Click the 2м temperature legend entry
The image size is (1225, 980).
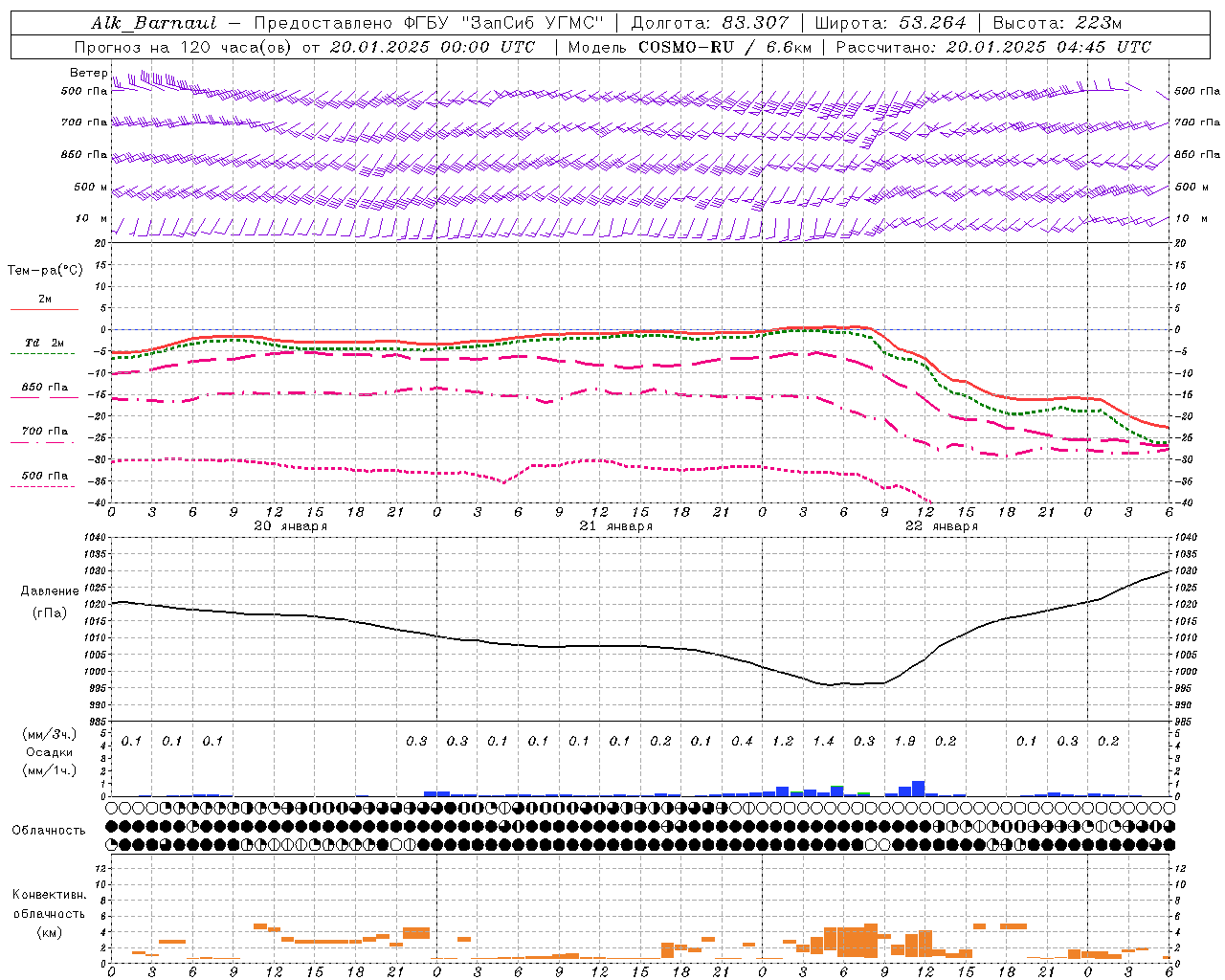45,300
